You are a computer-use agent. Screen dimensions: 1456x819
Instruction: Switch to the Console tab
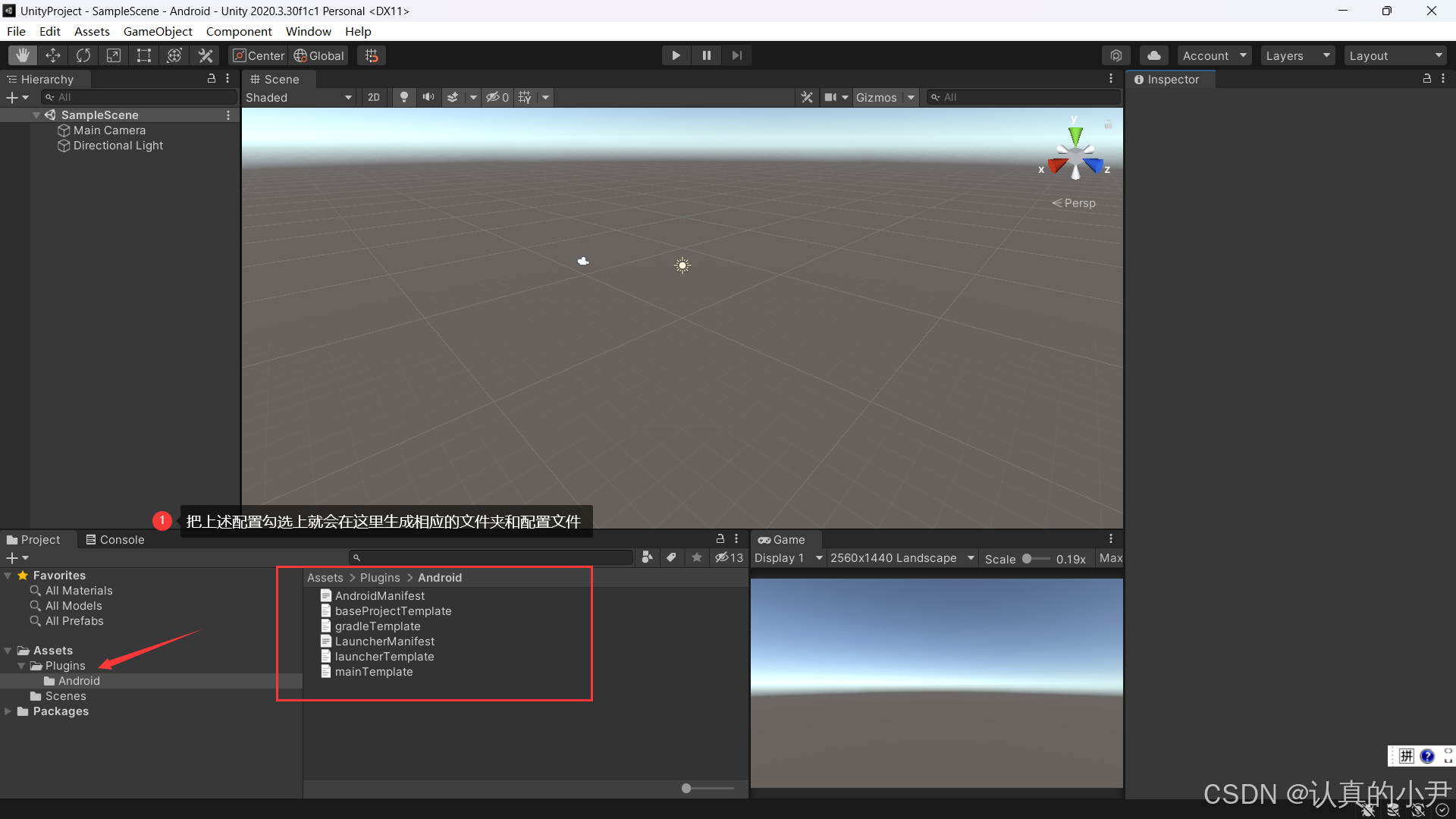[115, 539]
